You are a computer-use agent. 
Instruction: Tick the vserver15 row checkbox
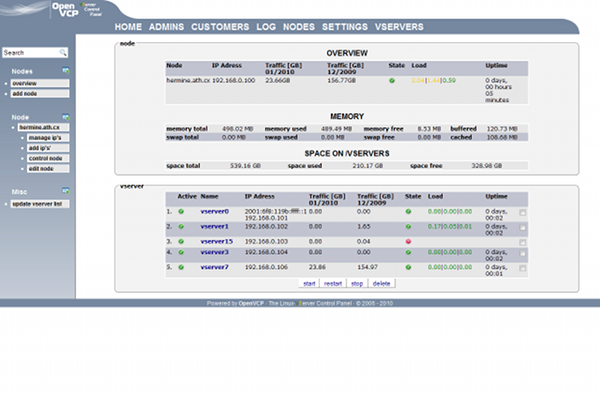[x=523, y=243]
